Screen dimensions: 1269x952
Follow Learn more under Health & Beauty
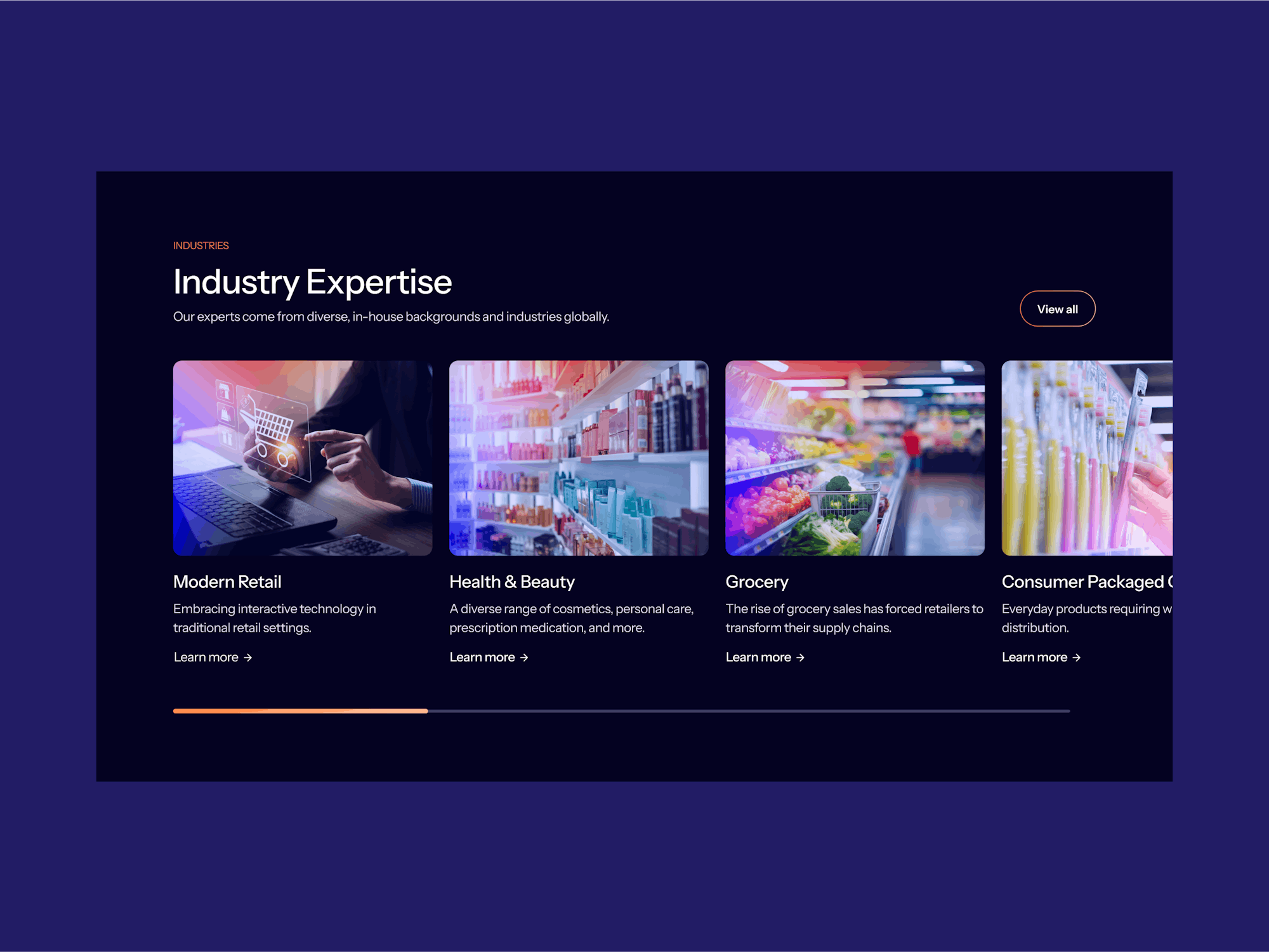point(482,657)
